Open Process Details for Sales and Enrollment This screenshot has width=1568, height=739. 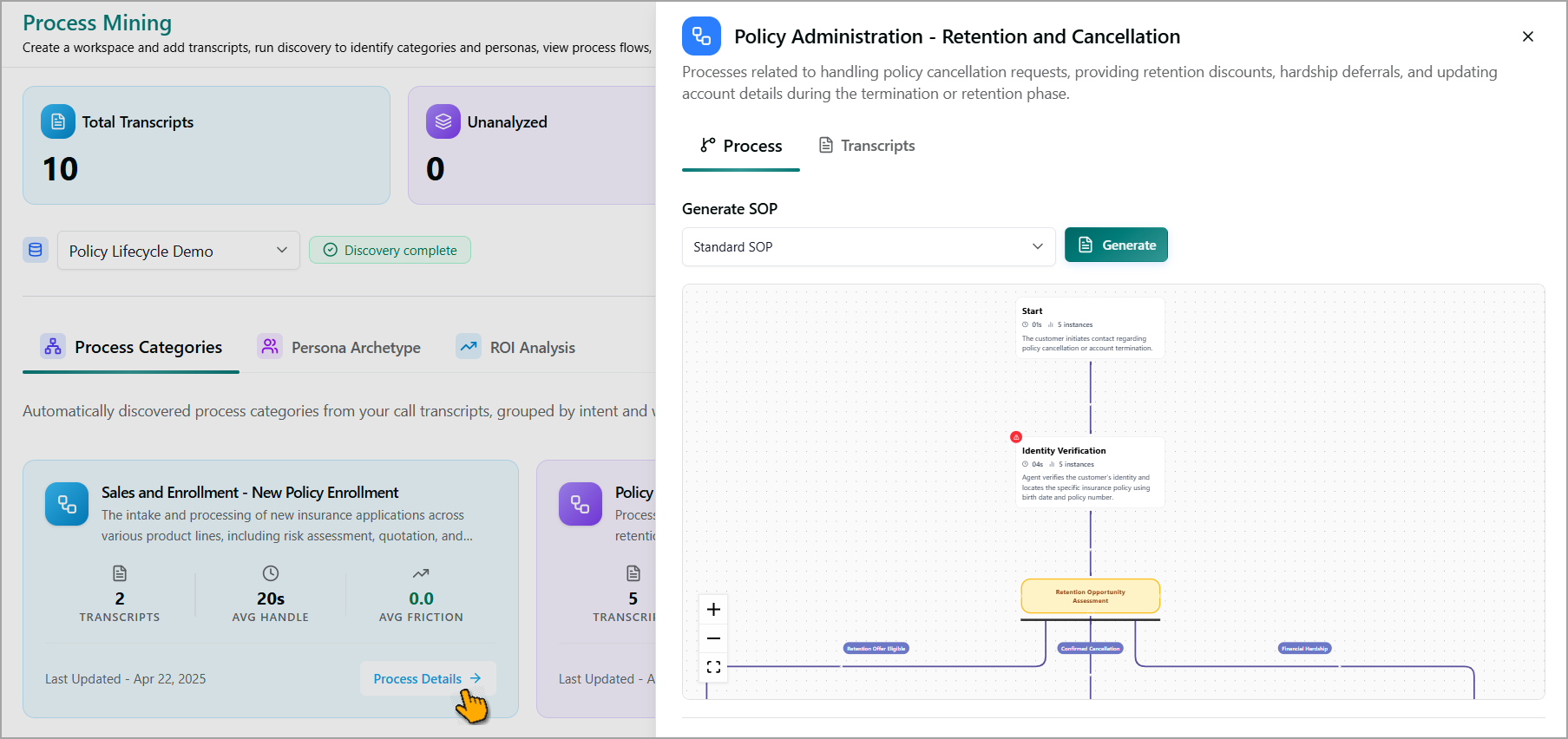(427, 678)
